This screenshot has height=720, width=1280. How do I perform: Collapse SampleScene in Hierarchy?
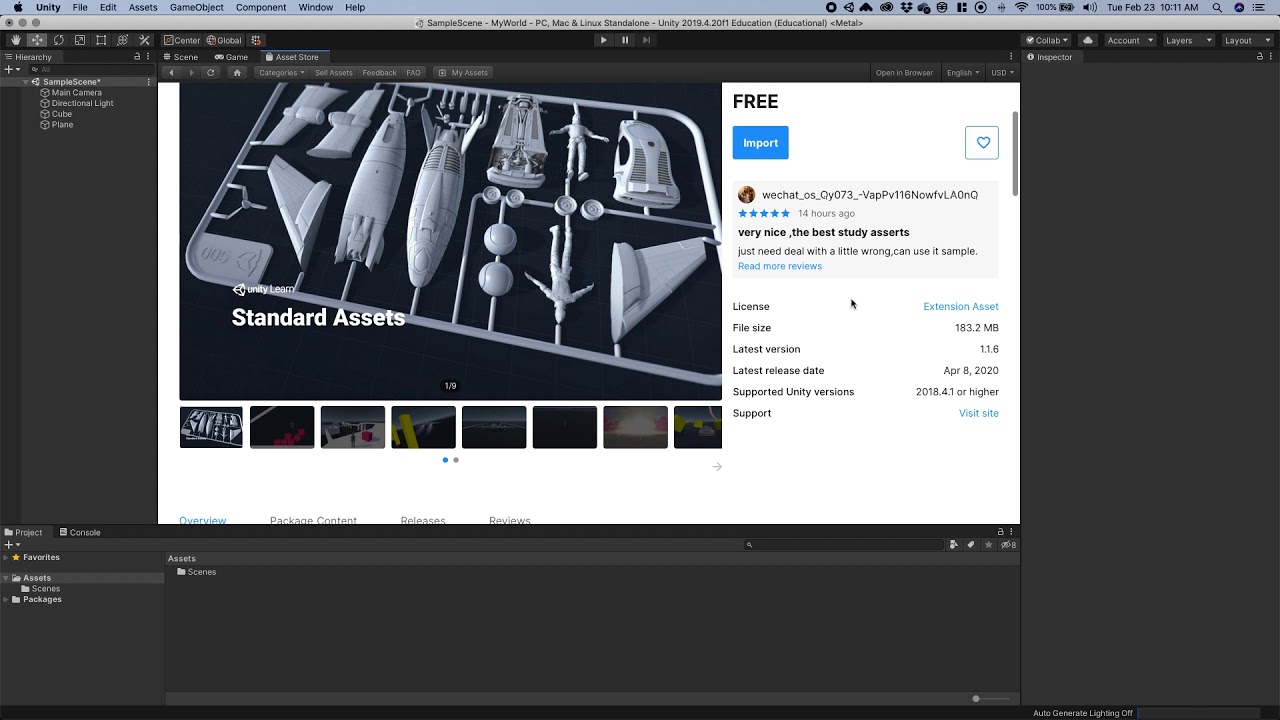(x=27, y=82)
